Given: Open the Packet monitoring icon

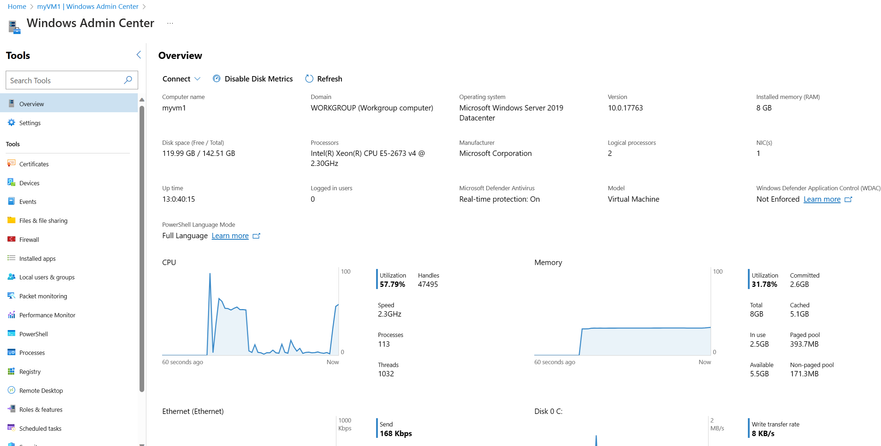Looking at the screenshot, I should point(11,296).
